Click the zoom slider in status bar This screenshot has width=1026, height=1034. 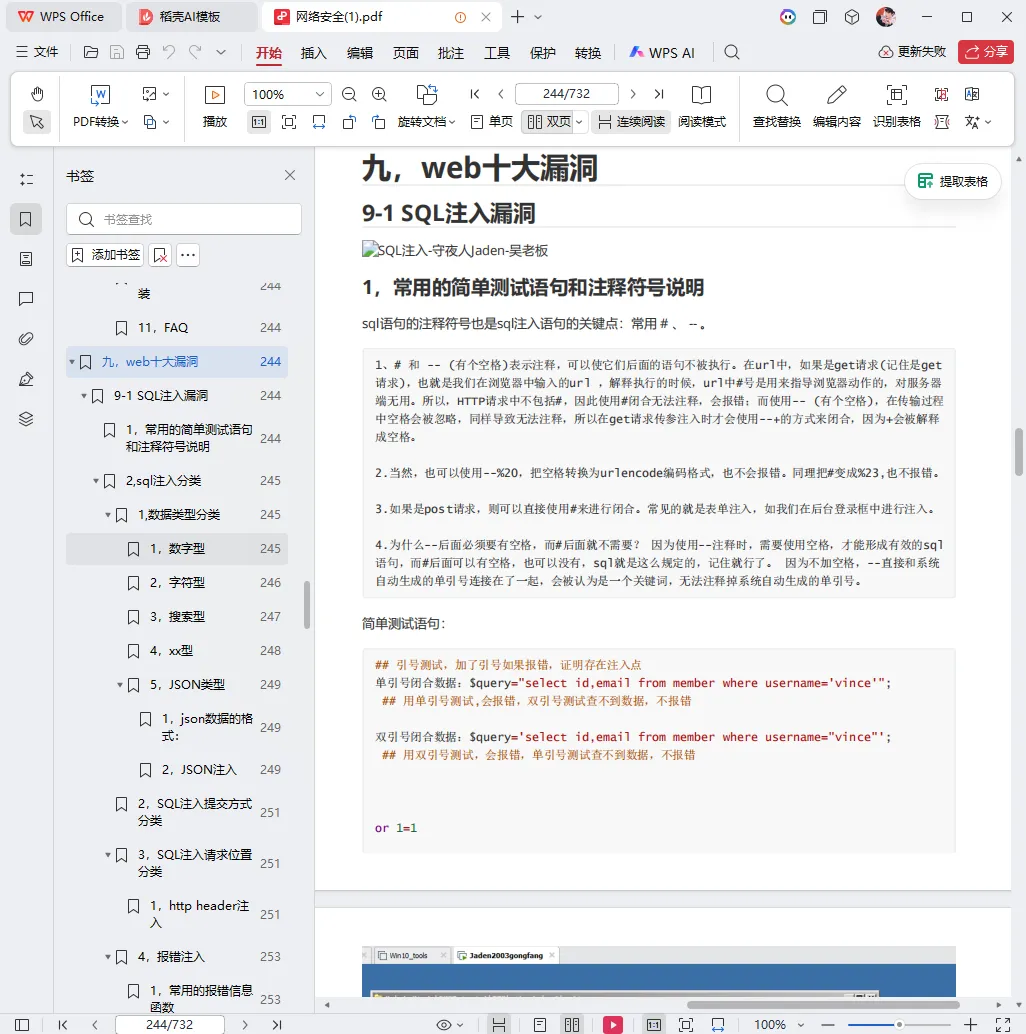[898, 1025]
